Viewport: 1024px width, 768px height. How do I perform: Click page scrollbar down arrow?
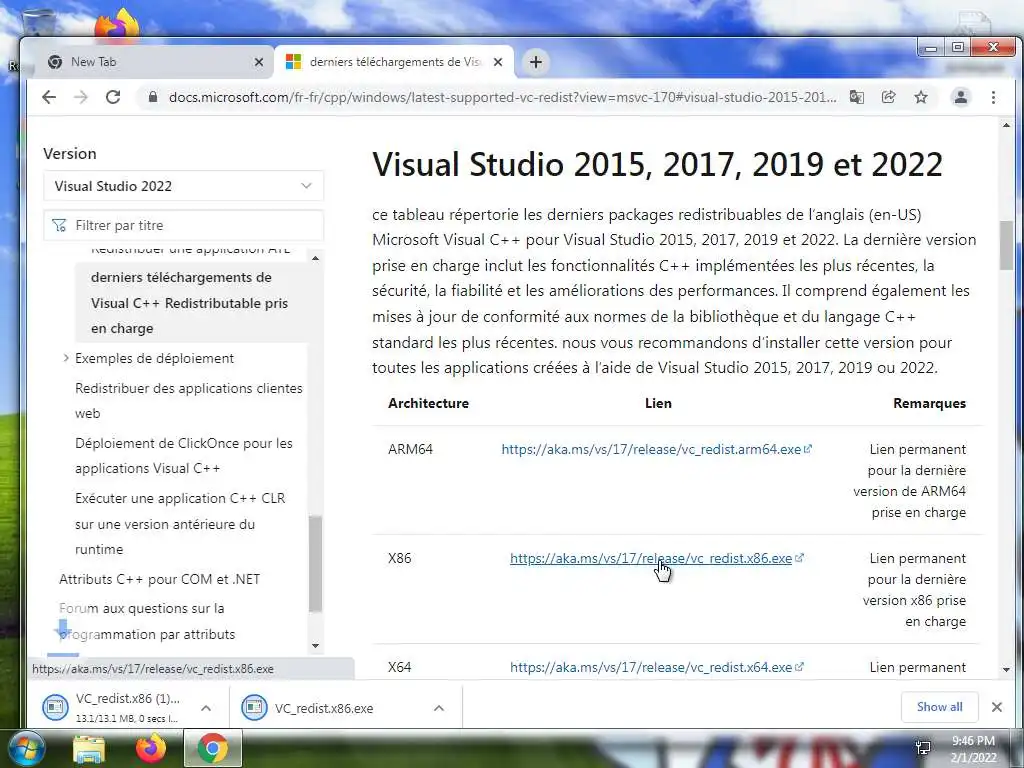coord(1006,669)
